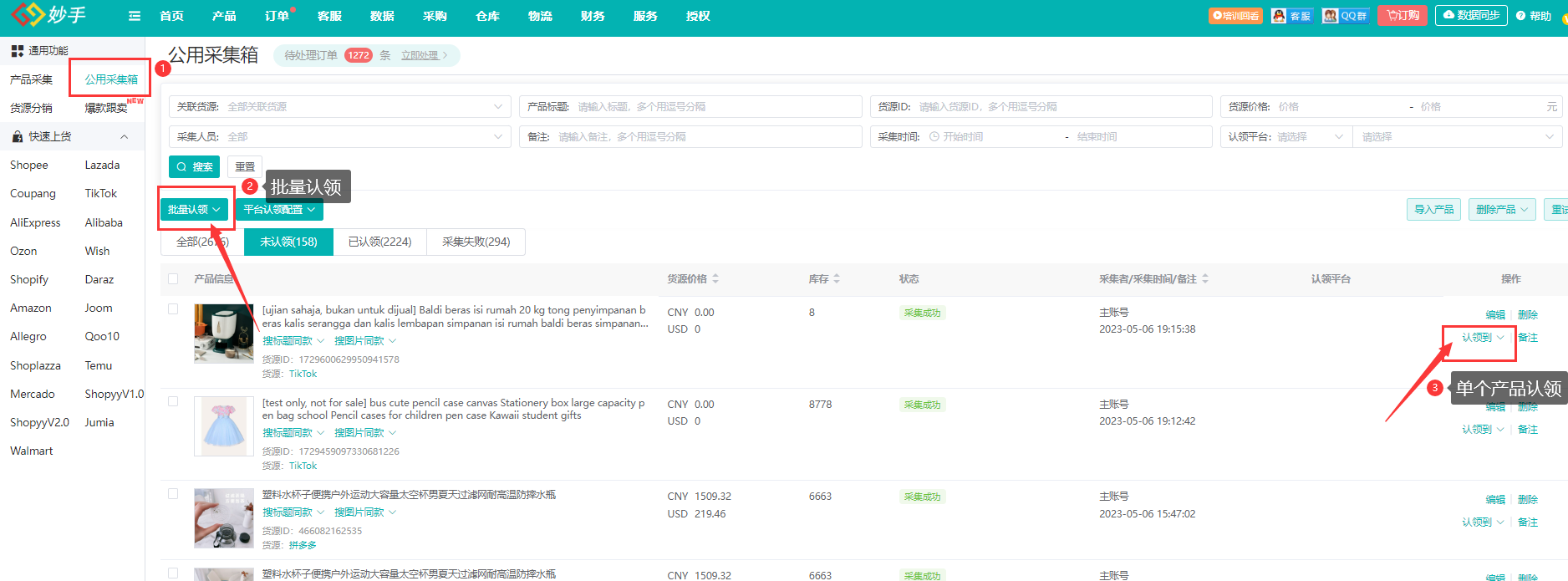Click the 产品标题 input field

point(715,107)
